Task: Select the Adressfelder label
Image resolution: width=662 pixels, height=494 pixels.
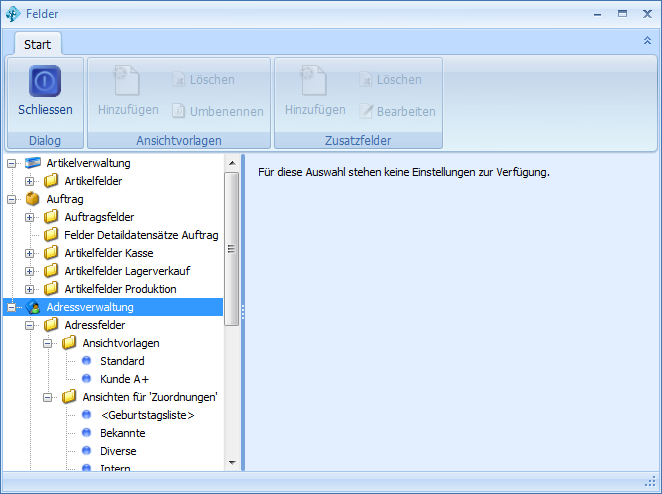Action: 95,325
